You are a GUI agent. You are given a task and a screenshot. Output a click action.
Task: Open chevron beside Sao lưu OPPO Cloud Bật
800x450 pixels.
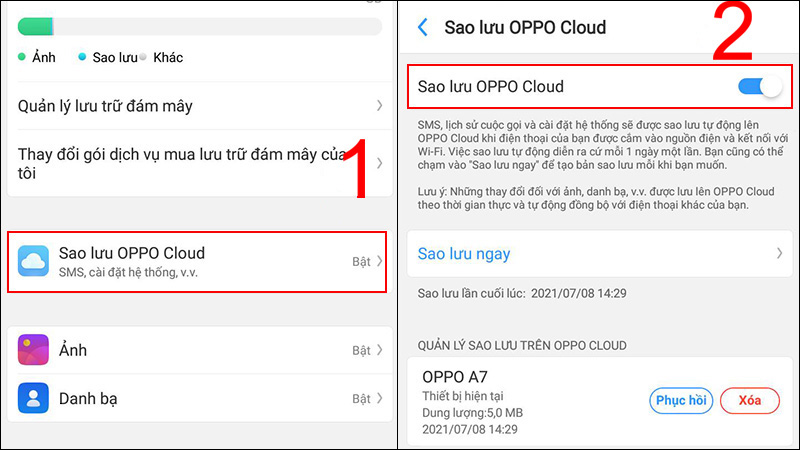(x=379, y=261)
